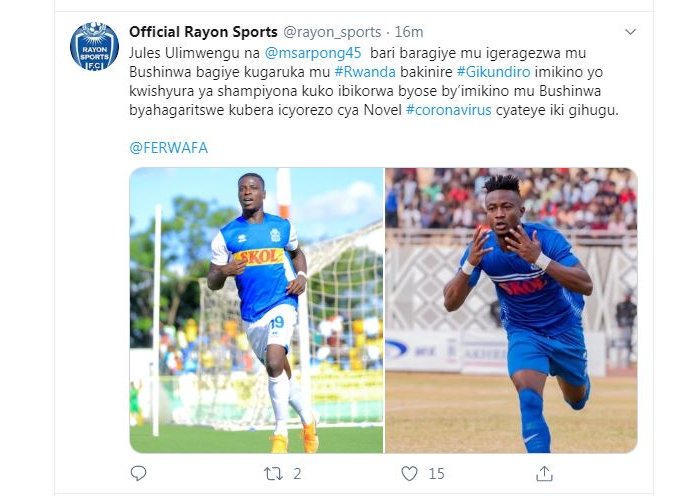Open the #Gikundiro hashtag

493,72
